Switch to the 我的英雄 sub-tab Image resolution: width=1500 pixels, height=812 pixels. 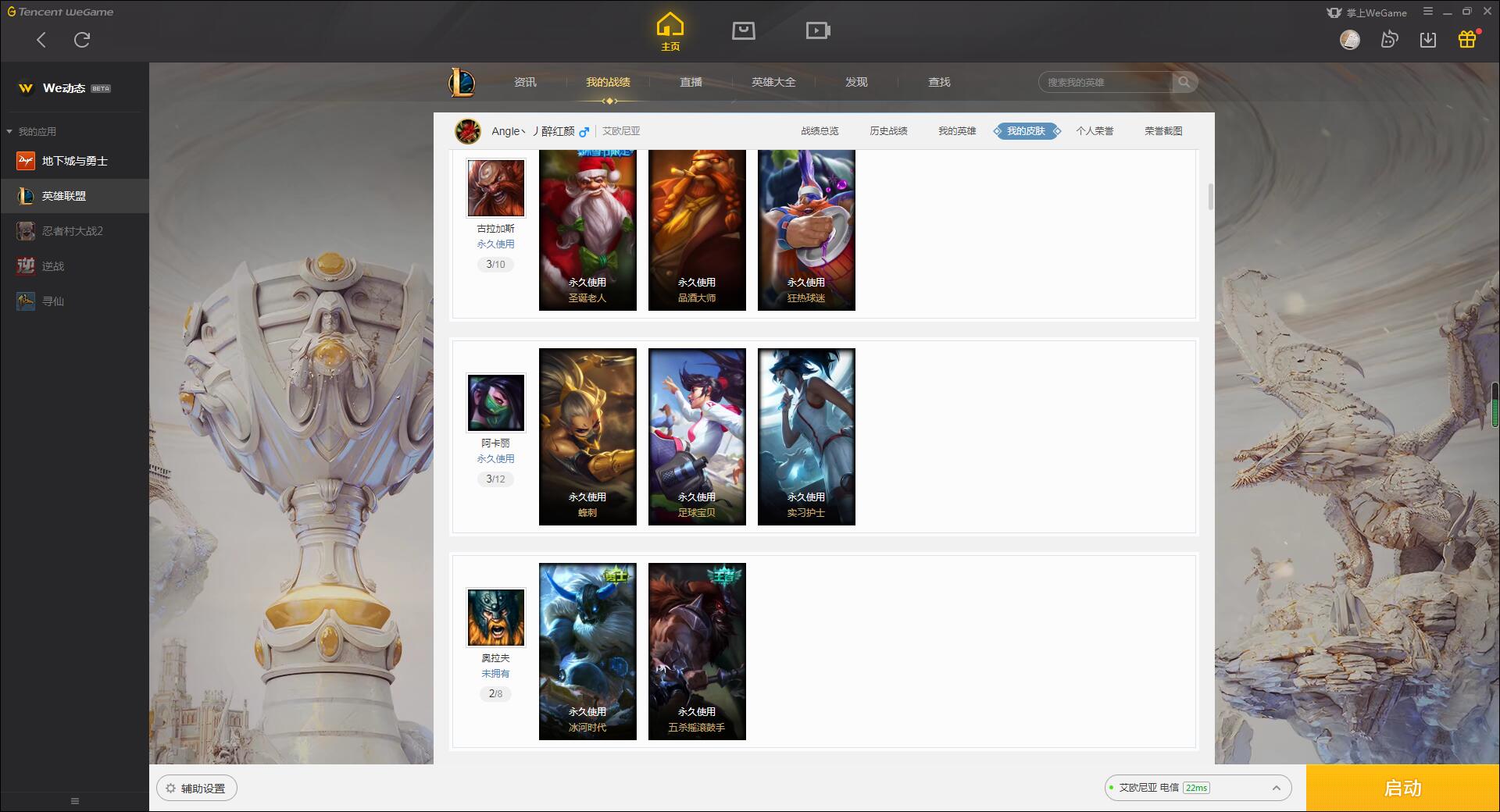coord(957,131)
